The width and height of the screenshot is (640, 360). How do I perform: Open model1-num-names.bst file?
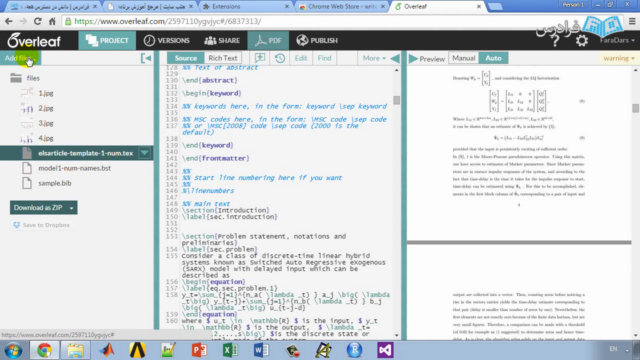point(74,168)
